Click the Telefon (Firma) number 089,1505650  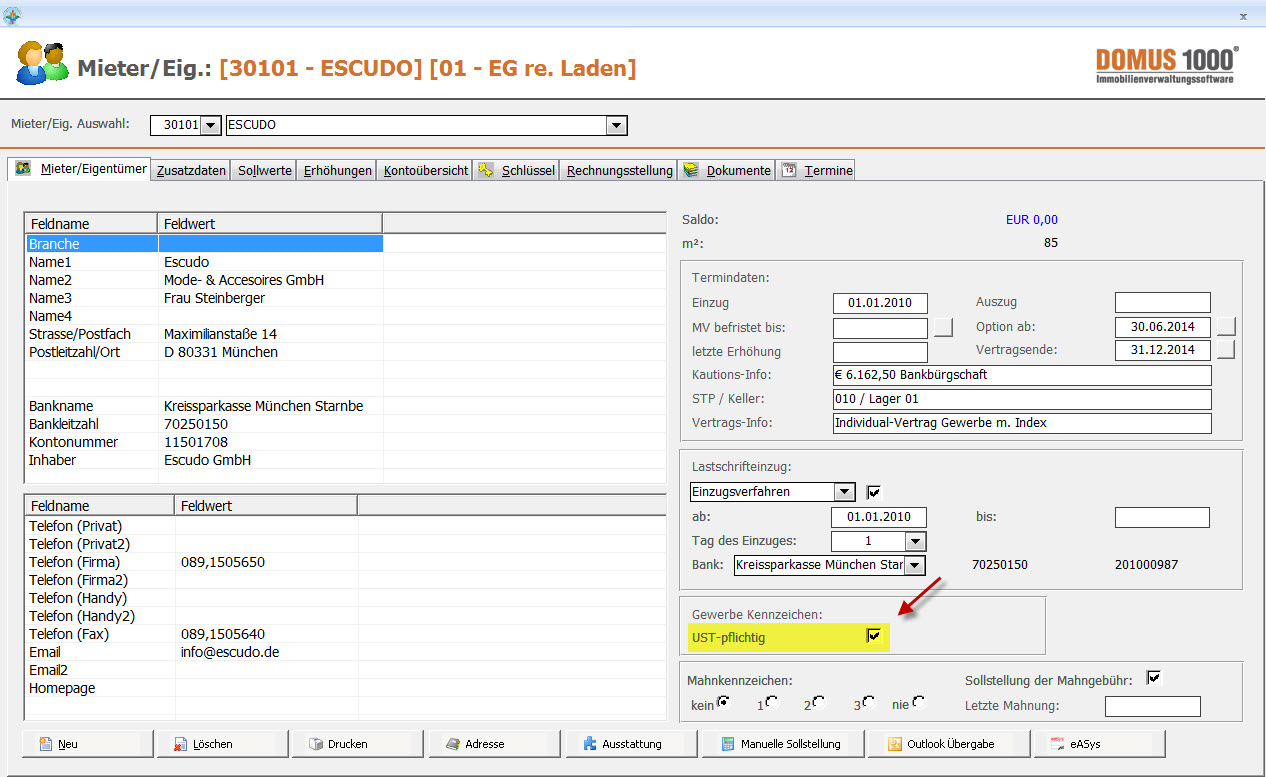[223, 562]
